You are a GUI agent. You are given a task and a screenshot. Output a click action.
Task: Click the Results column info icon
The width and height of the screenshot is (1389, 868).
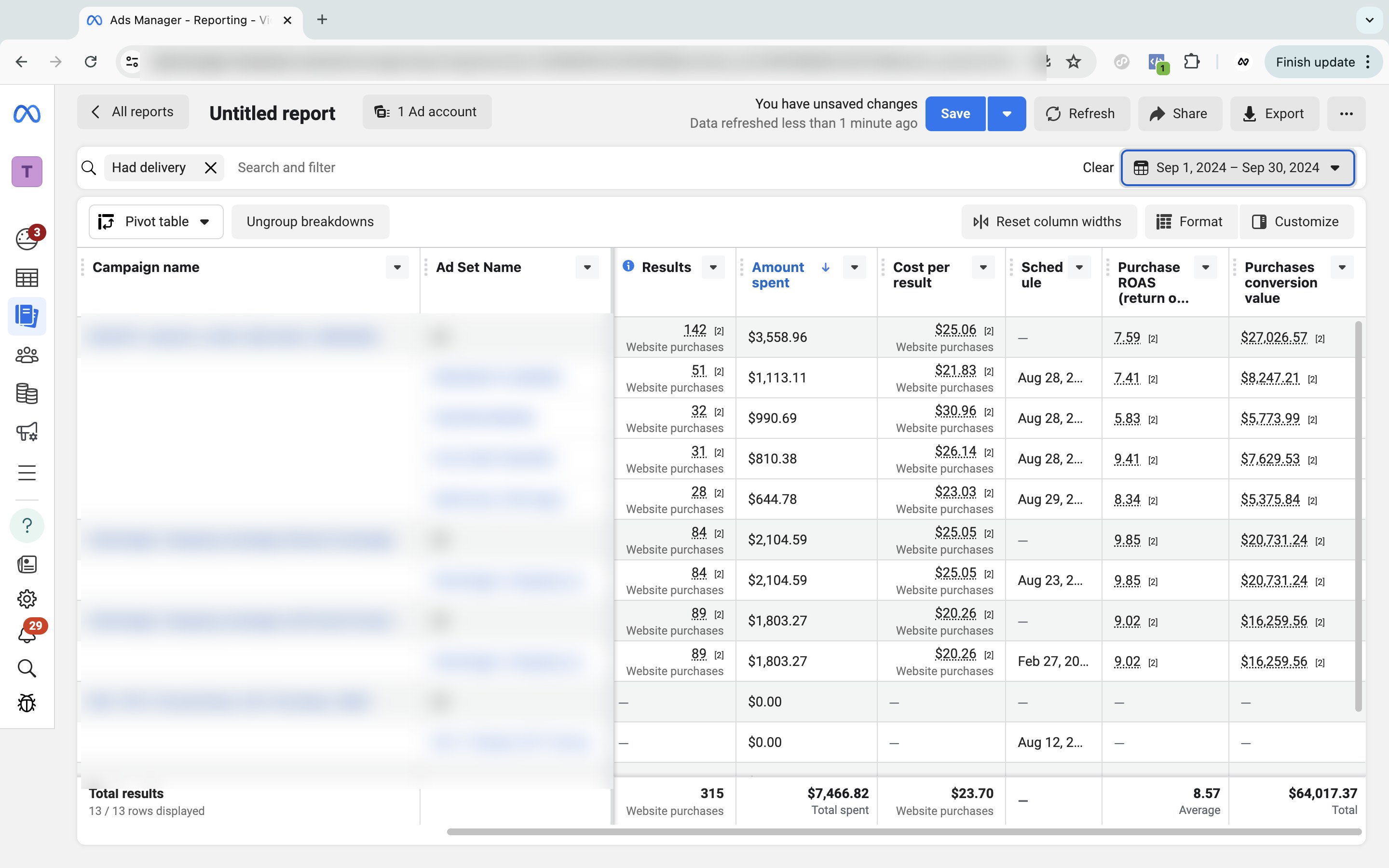point(628,266)
